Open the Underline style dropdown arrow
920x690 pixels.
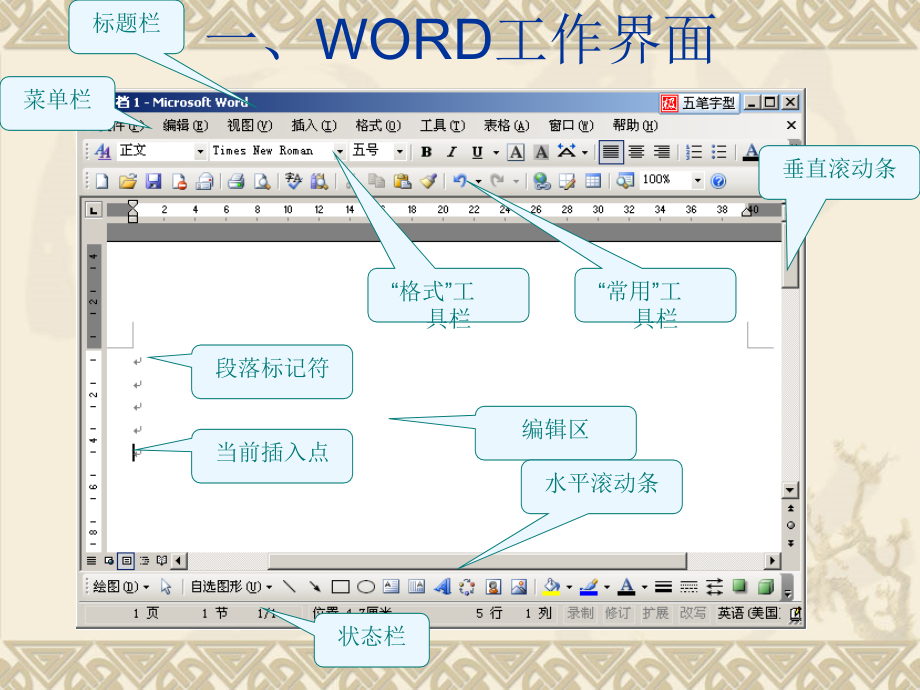pos(496,153)
